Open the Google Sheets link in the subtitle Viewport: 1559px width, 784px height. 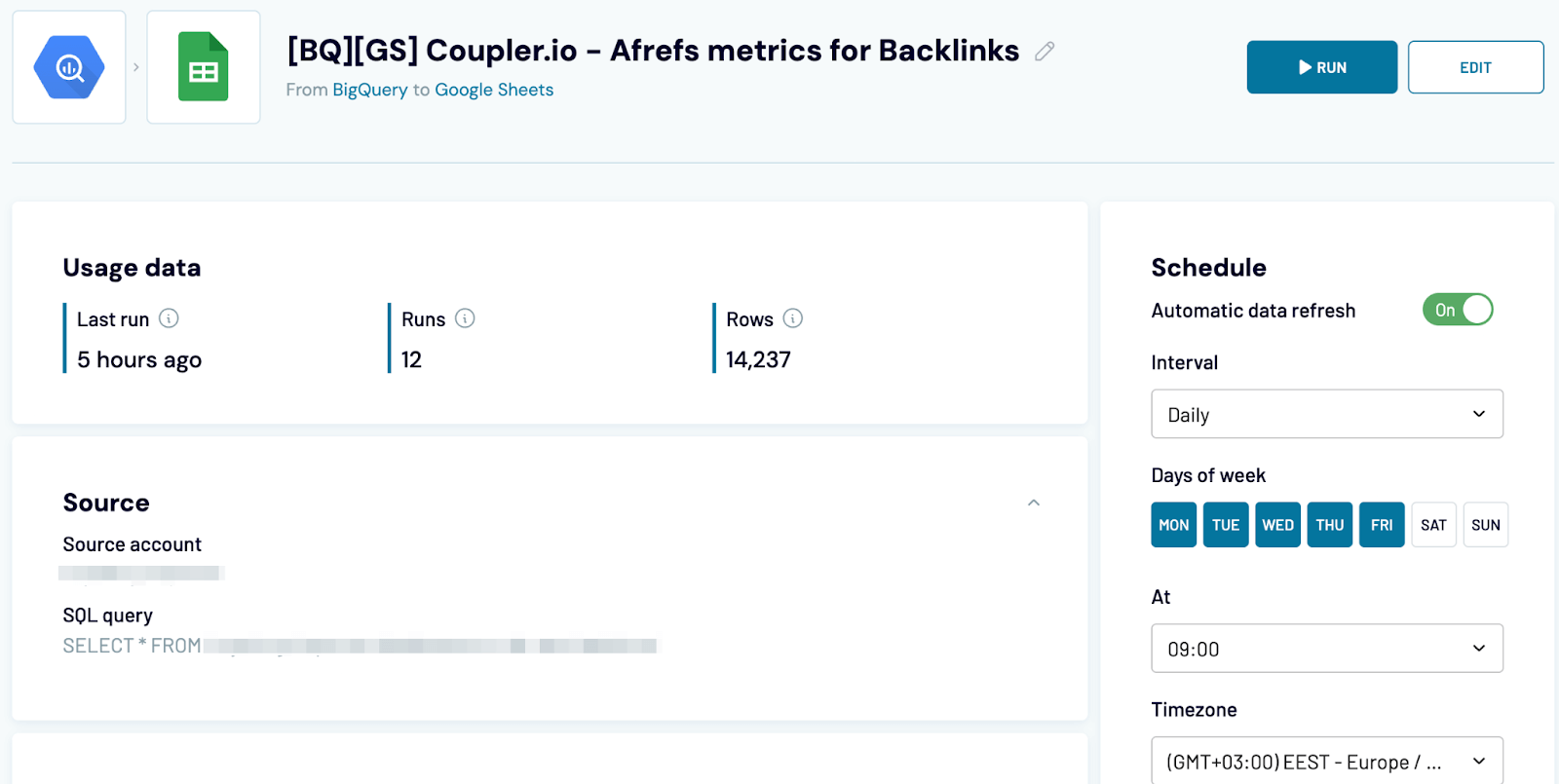tap(494, 89)
